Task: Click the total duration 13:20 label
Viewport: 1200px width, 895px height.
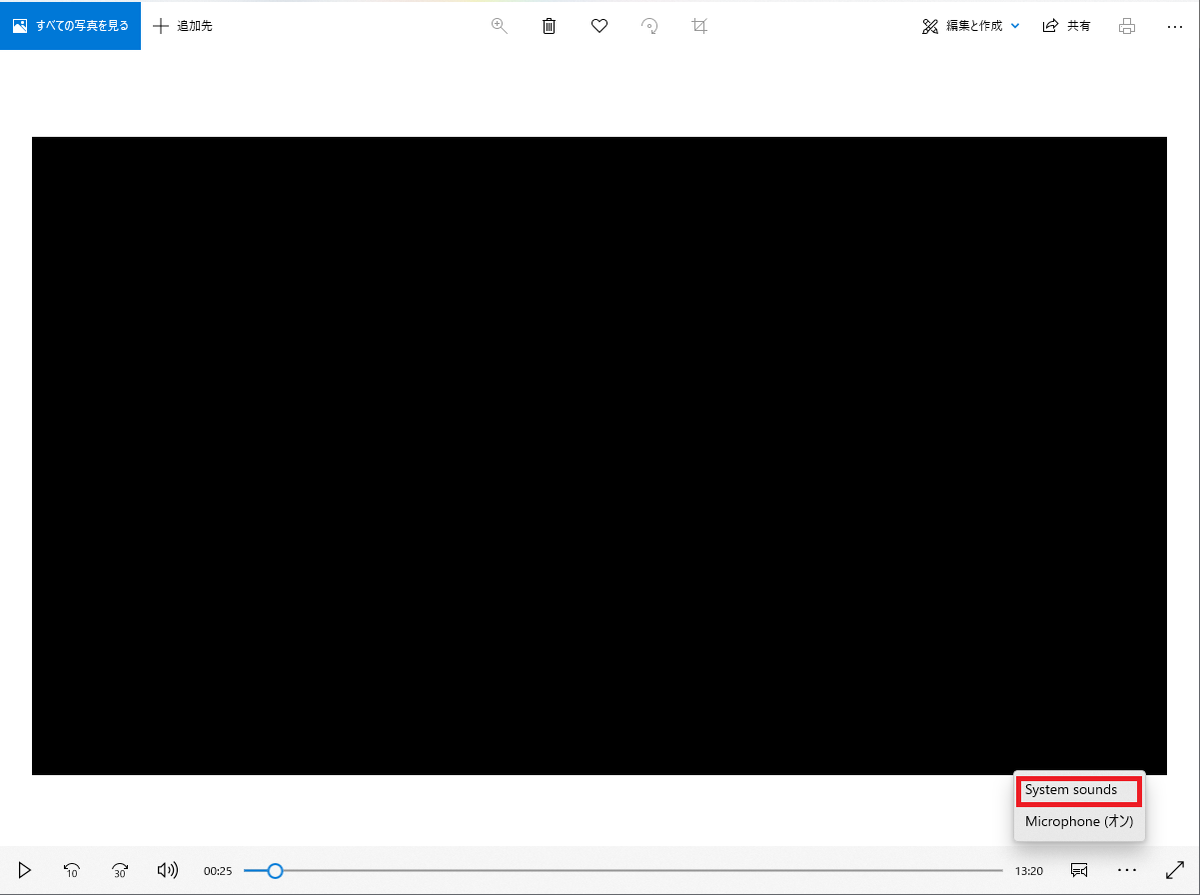Action: (1029, 871)
